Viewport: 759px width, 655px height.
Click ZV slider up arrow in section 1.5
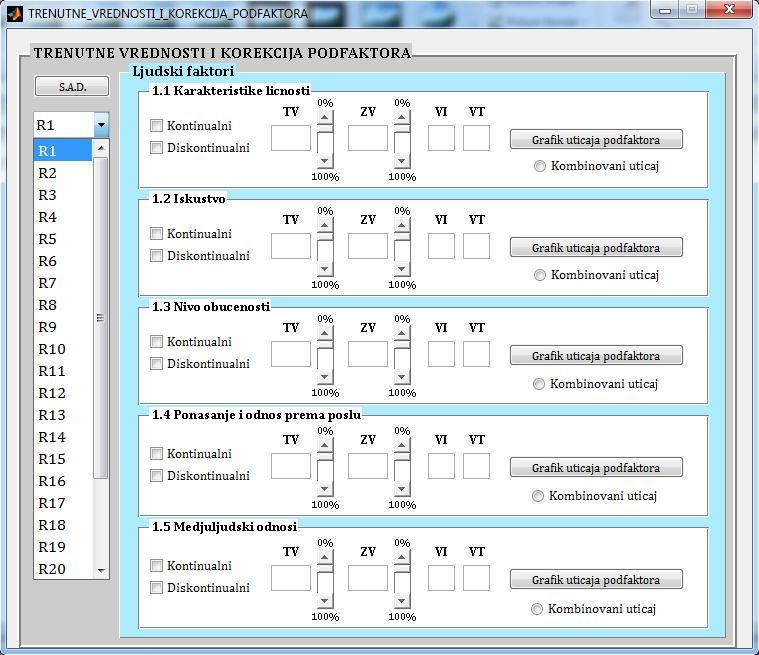click(402, 557)
